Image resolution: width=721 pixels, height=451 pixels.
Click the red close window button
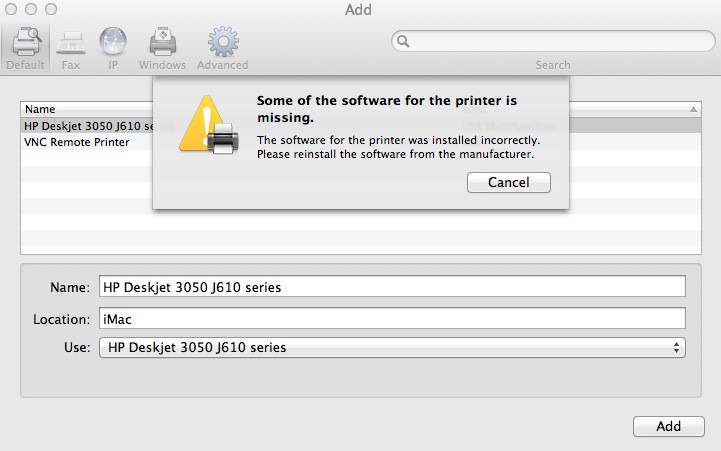(11, 9)
